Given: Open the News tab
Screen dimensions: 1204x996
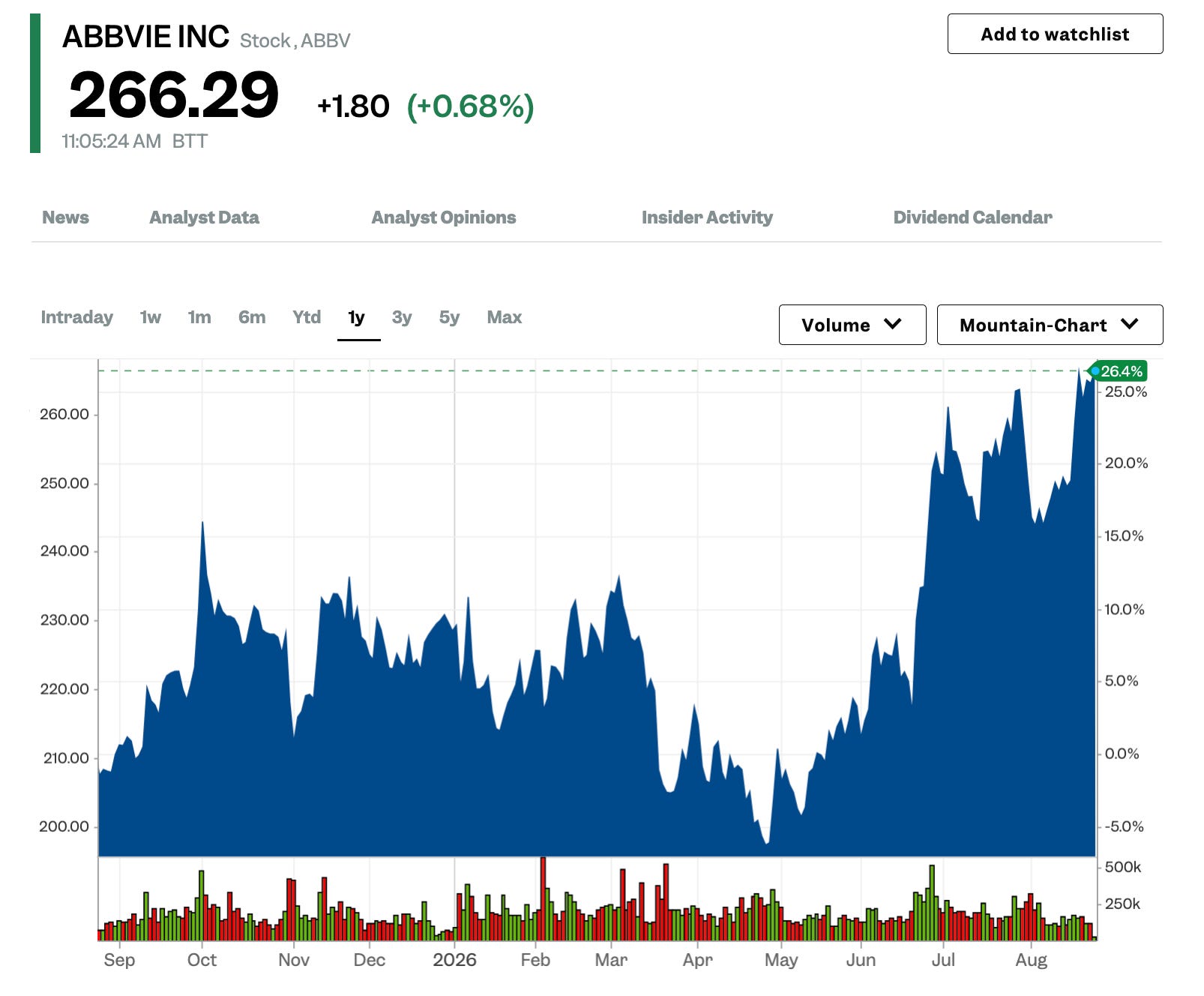Looking at the screenshot, I should click(x=65, y=217).
